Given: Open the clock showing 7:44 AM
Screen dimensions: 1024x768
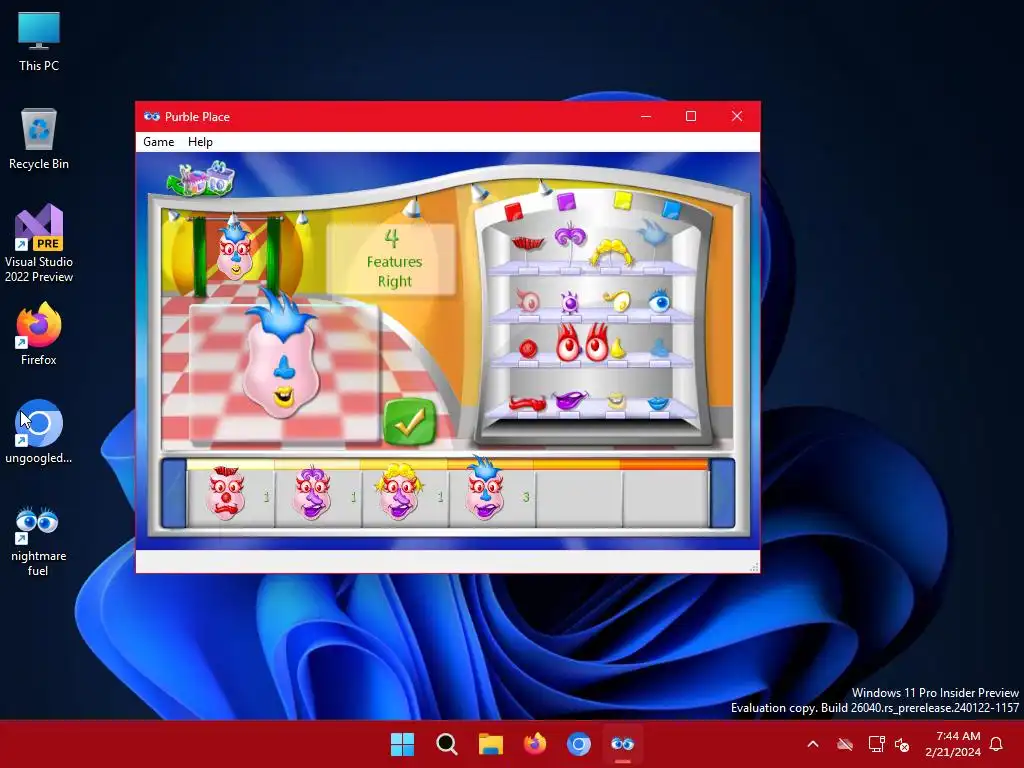Looking at the screenshot, I should pos(953,744).
